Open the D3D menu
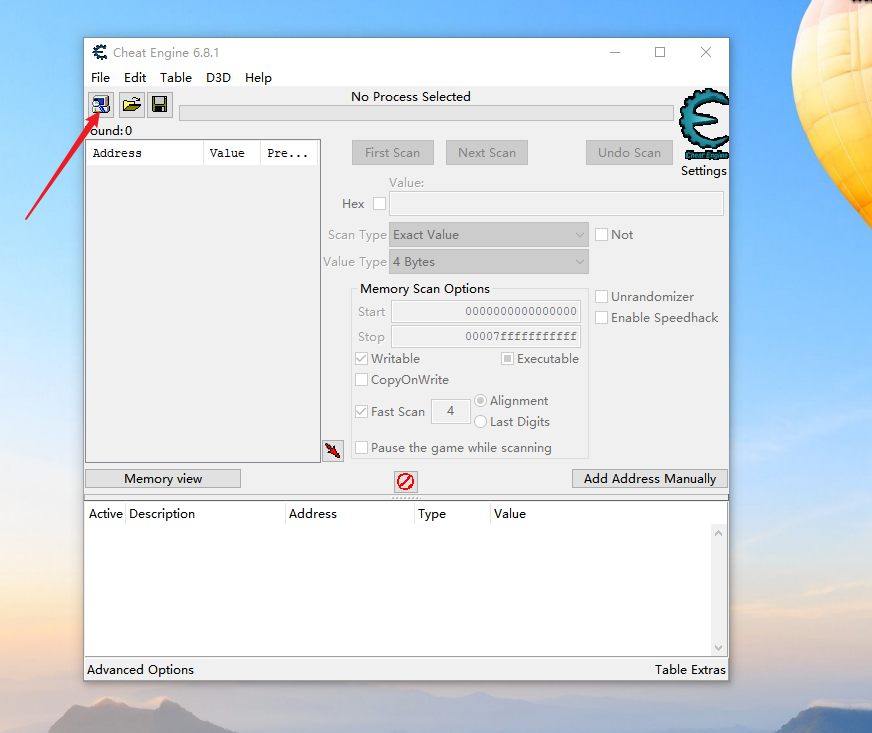Viewport: 872px width, 733px height. click(218, 77)
